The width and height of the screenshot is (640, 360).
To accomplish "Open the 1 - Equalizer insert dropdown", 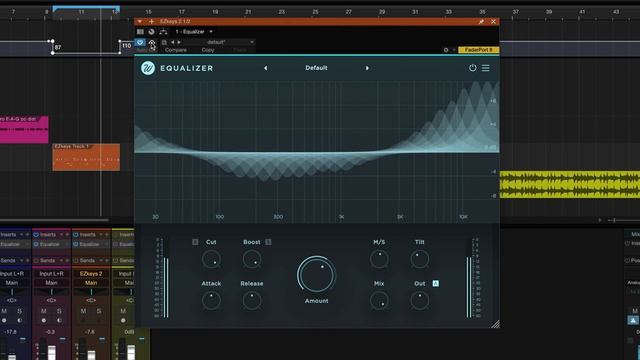I will [x=194, y=31].
